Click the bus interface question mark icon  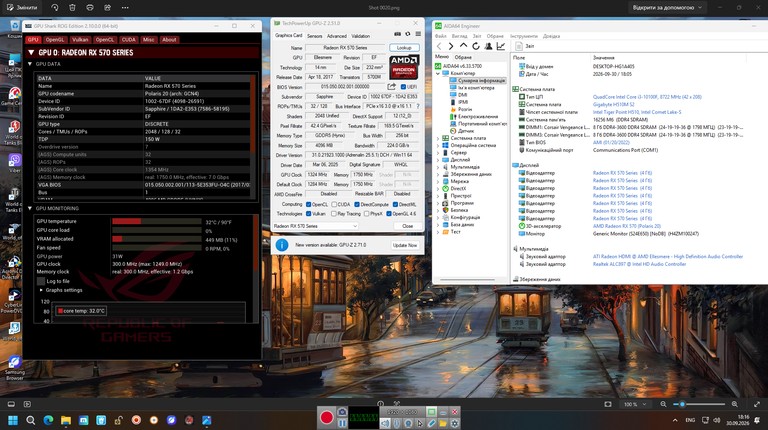pyautogui.click(x=418, y=106)
